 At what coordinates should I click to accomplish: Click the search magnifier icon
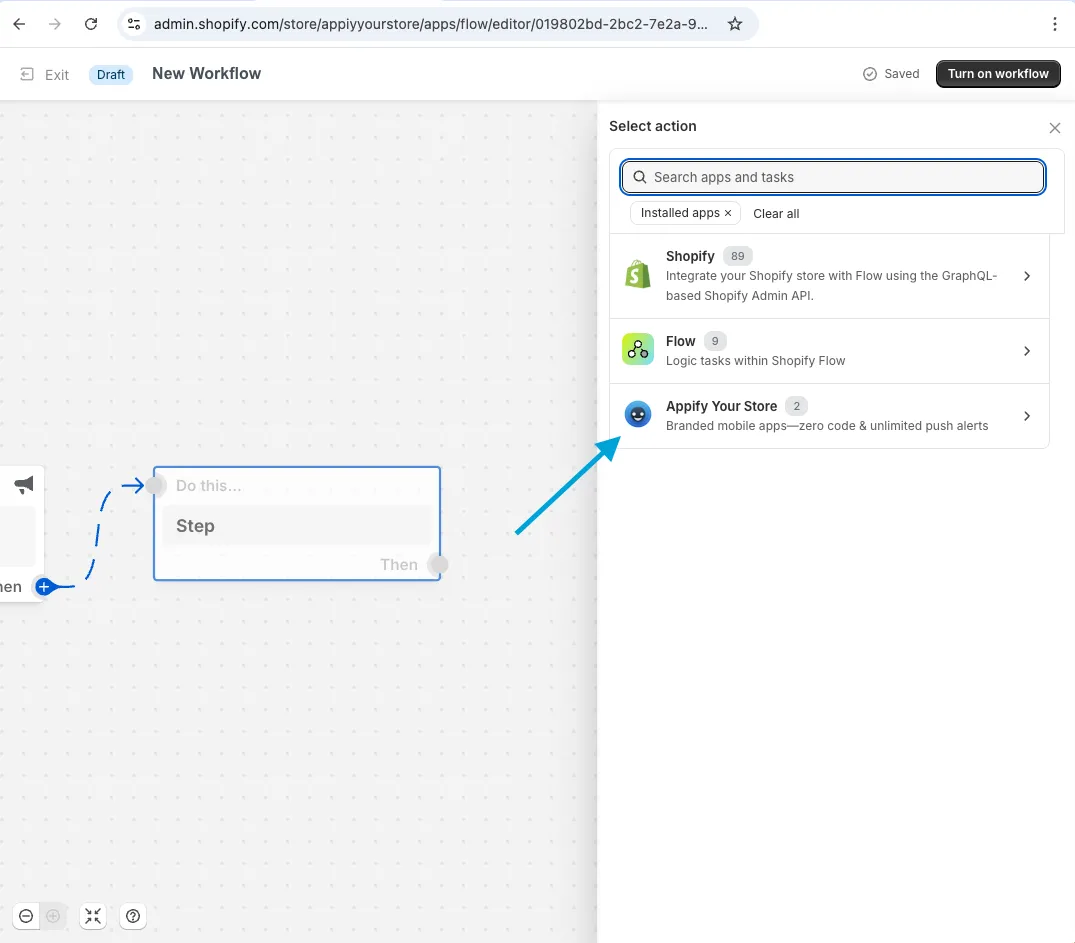click(639, 177)
